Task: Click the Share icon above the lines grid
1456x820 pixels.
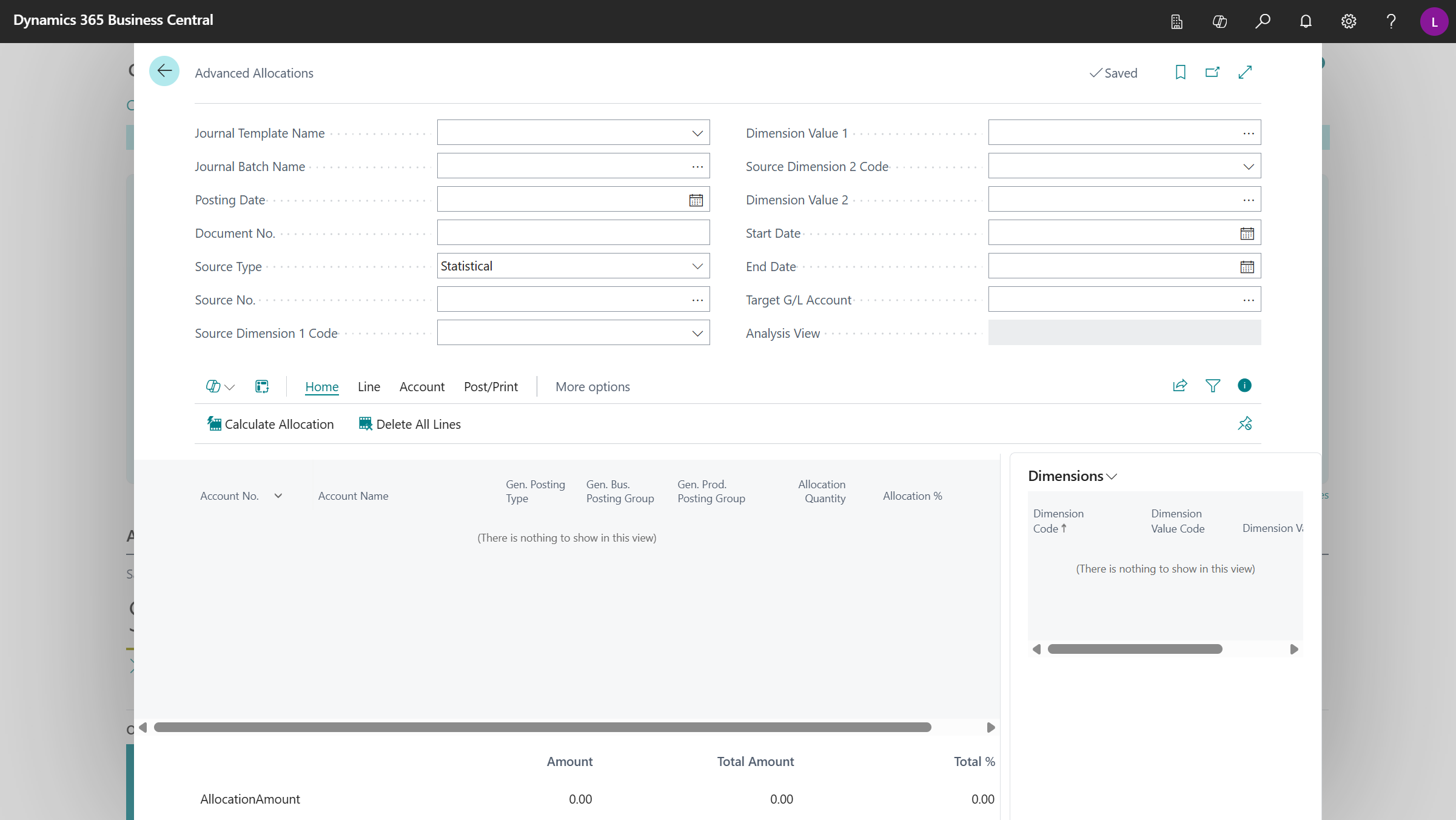Action: 1180,386
